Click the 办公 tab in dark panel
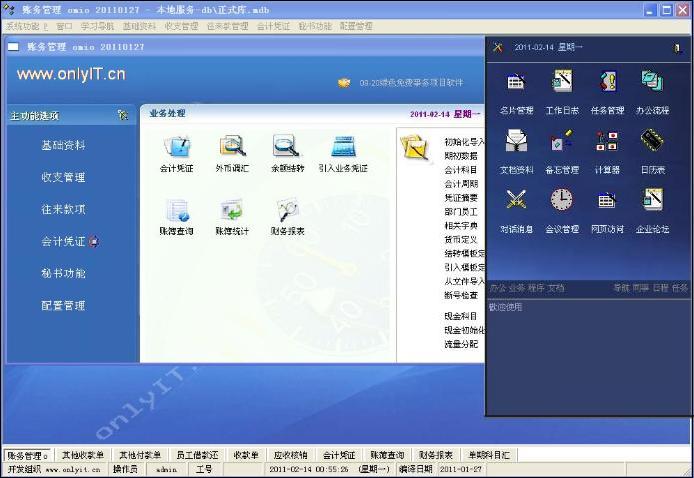The height and width of the screenshot is (478, 694). click(x=497, y=288)
